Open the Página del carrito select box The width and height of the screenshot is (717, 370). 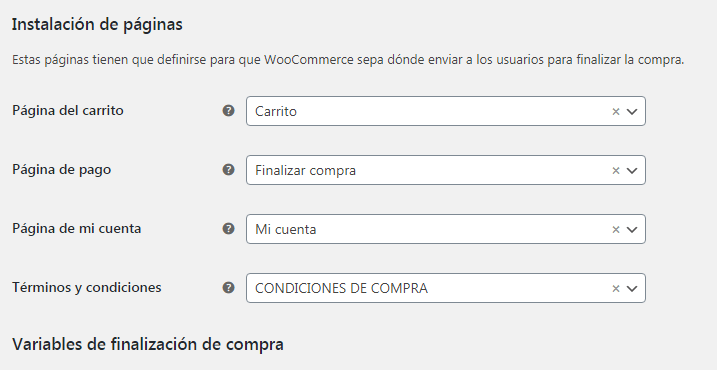[x=446, y=111]
